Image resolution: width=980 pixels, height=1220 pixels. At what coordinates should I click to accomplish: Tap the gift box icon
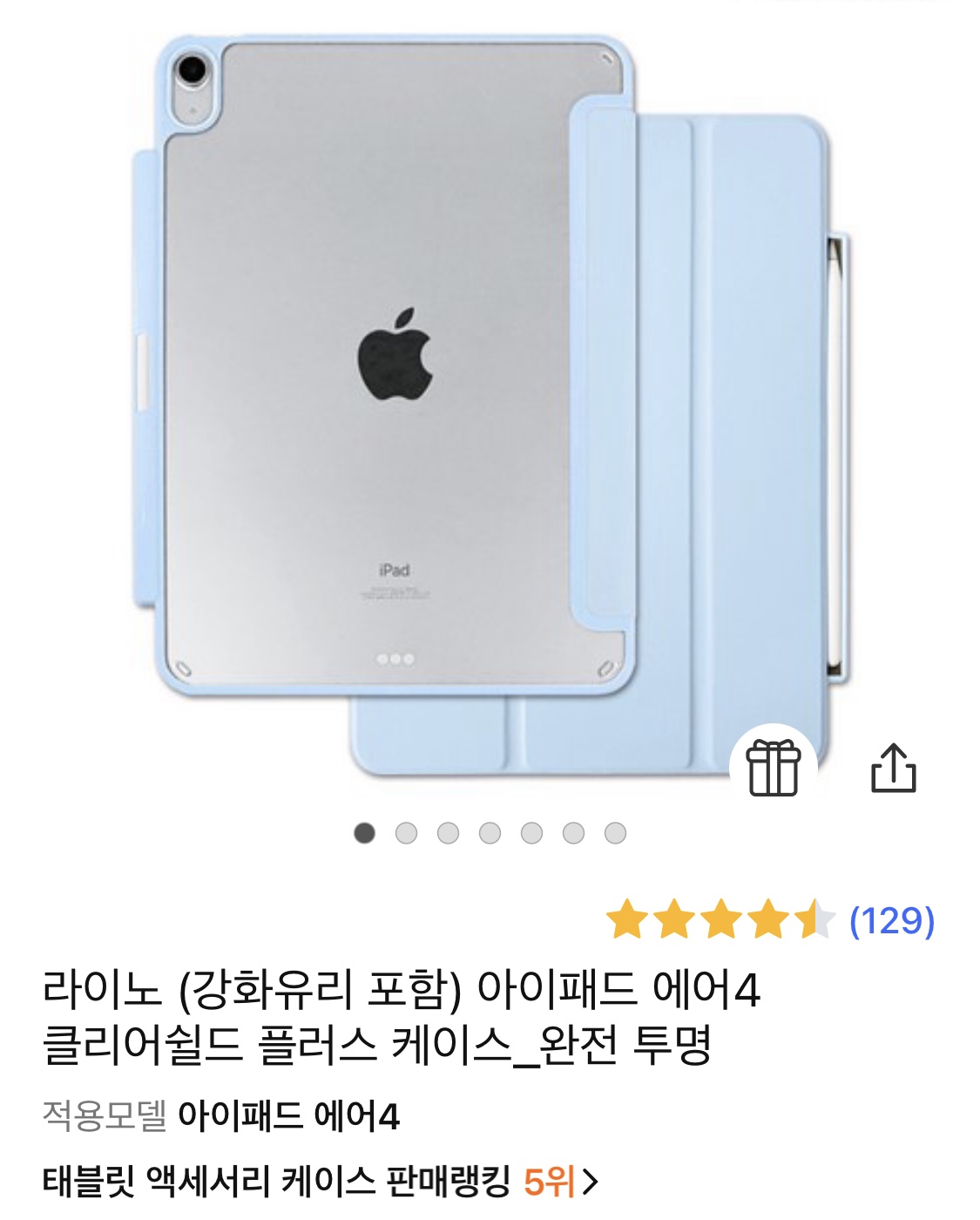point(774,768)
